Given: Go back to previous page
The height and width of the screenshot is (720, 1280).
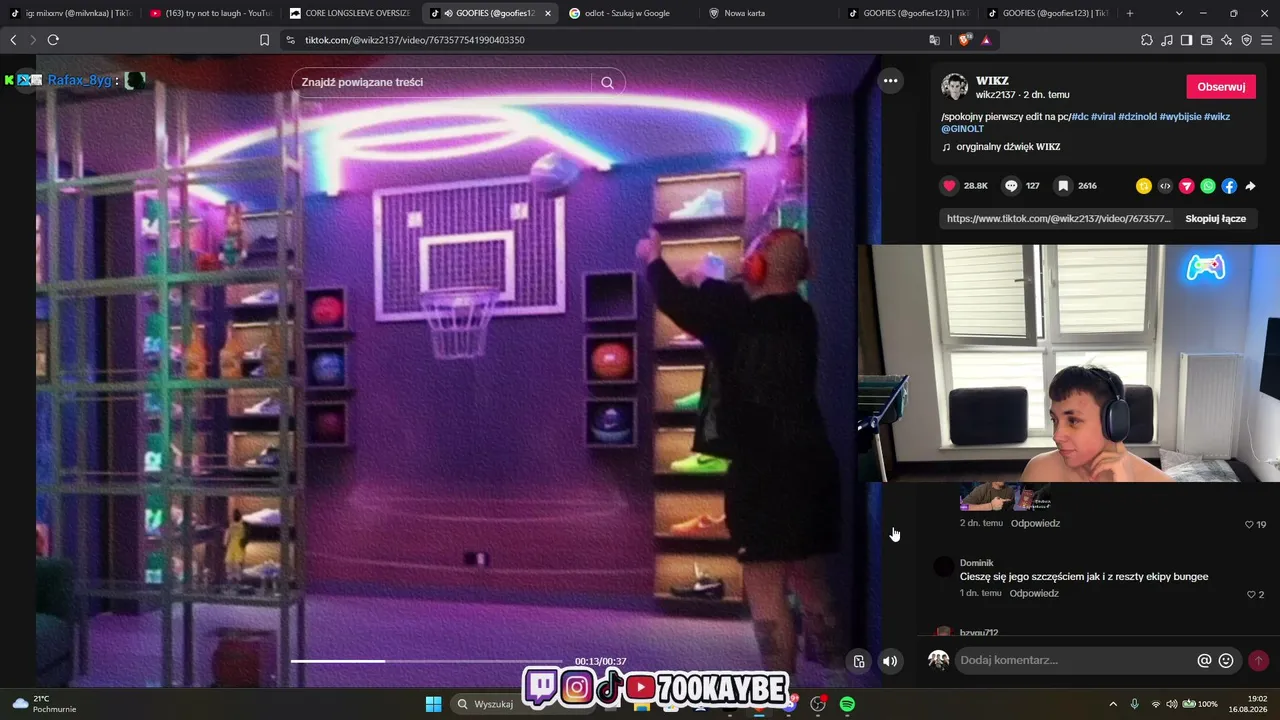Looking at the screenshot, I should (x=13, y=40).
